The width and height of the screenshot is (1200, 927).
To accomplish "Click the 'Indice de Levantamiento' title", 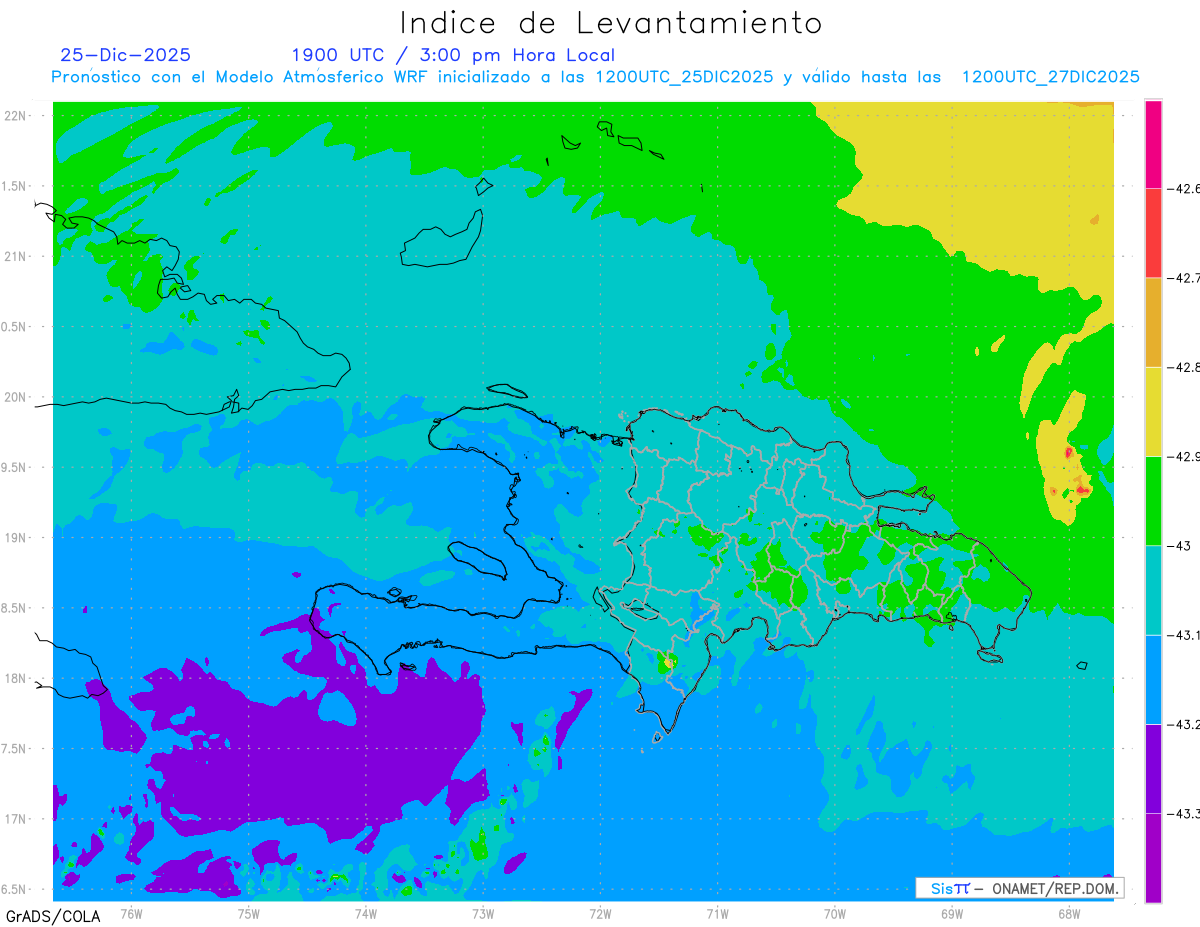I will coord(611,22).
